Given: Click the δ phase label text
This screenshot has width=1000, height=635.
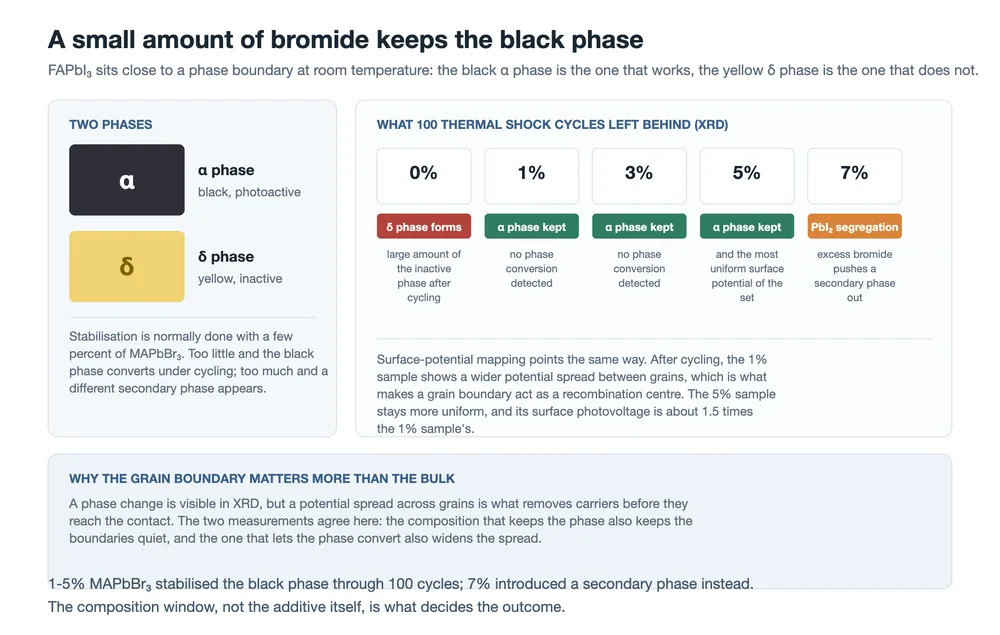Looking at the screenshot, I should 226,257.
